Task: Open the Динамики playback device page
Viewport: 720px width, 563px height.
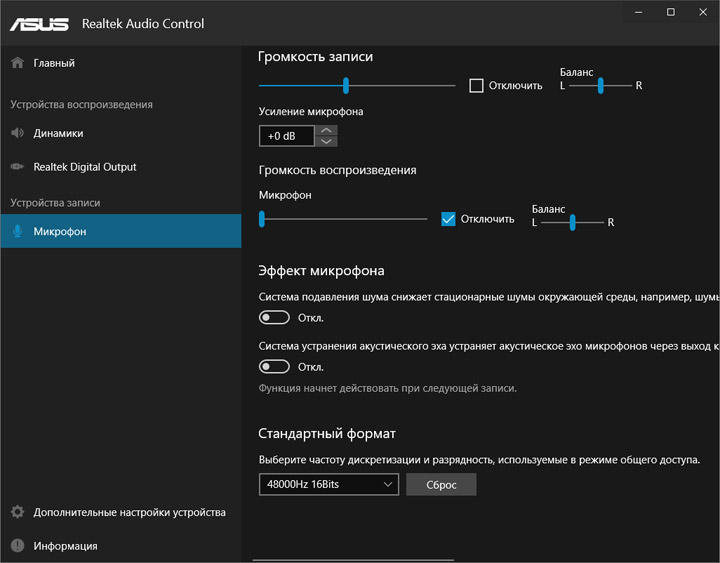Action: point(58,133)
